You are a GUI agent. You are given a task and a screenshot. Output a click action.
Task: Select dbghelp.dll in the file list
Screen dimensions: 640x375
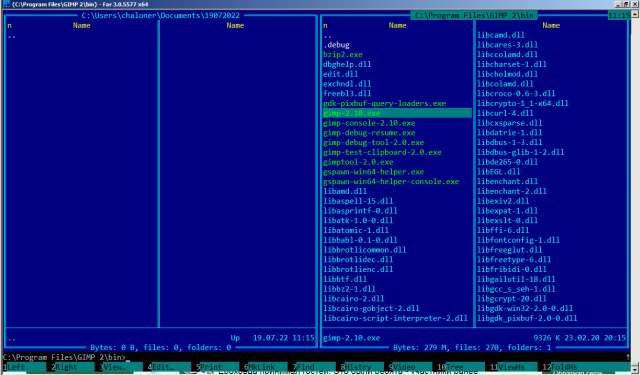[347, 64]
